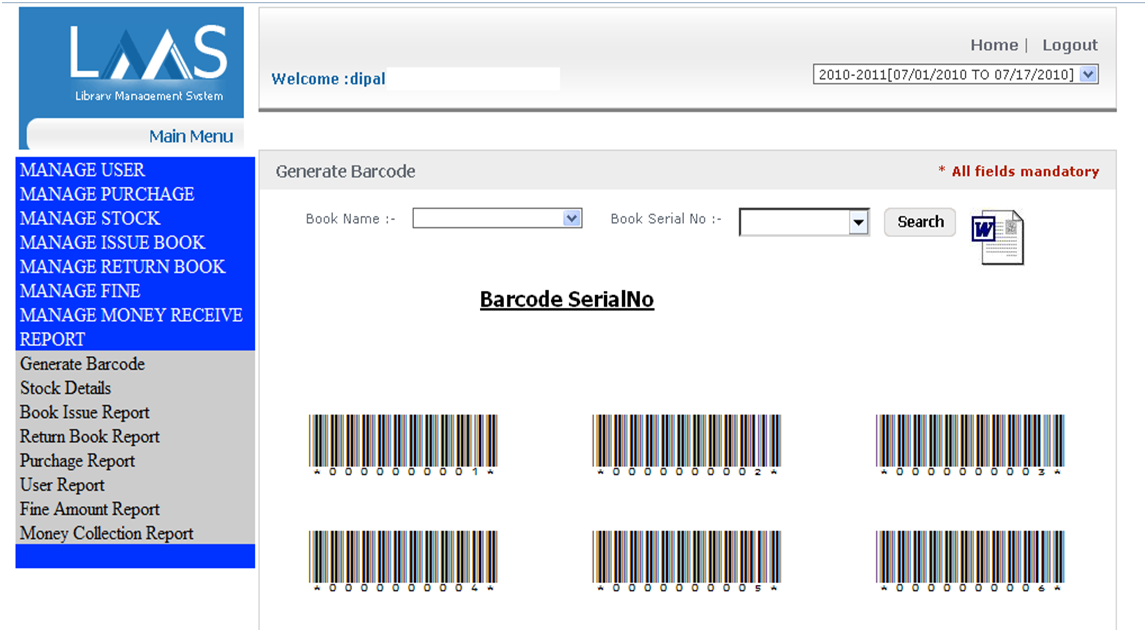Open the MANAGE ISSUE BOOK menu
Screen dimensions: 1147x632
[112, 242]
